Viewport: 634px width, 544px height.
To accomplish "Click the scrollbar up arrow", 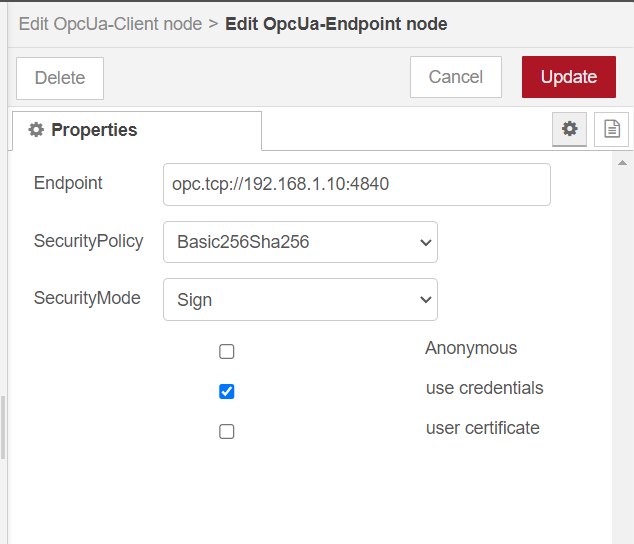I will (x=622, y=162).
